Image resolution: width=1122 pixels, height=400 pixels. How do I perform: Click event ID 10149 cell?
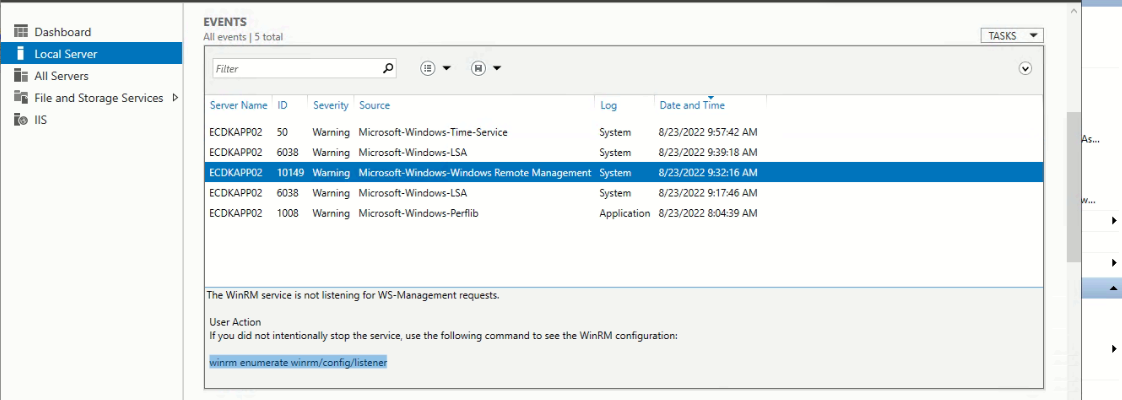(291, 172)
